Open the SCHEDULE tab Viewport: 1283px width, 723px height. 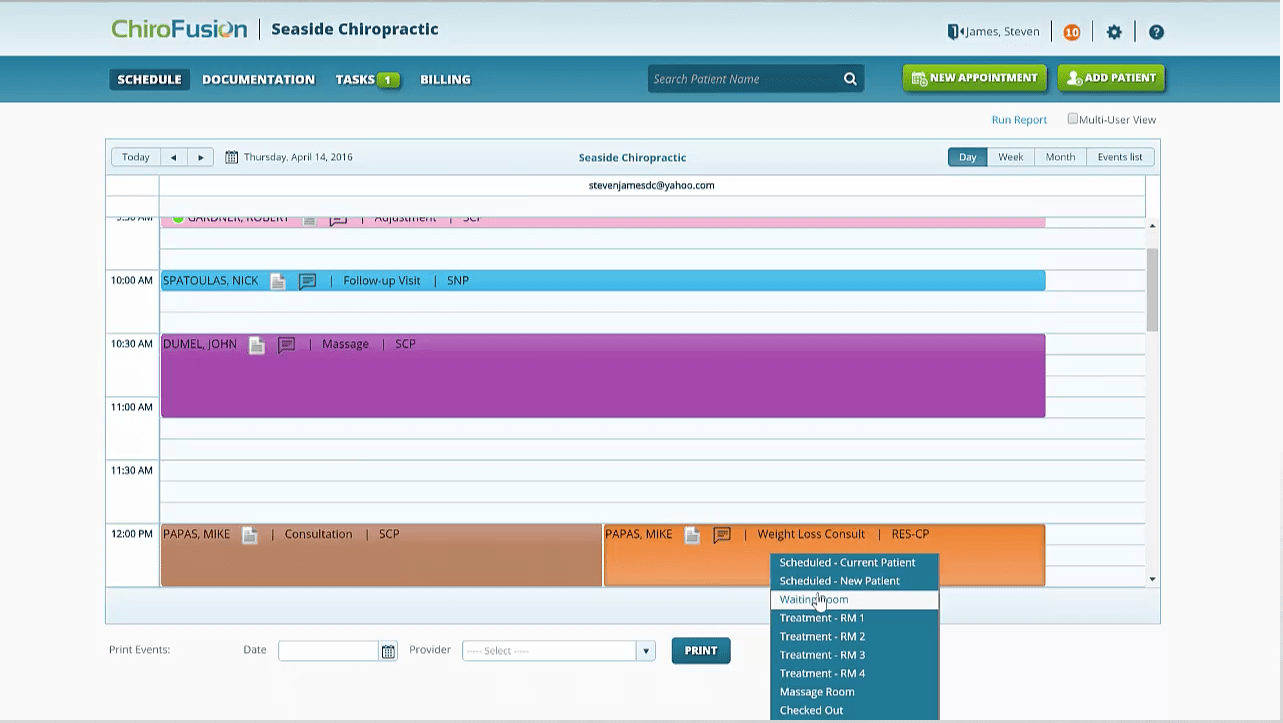[149, 79]
